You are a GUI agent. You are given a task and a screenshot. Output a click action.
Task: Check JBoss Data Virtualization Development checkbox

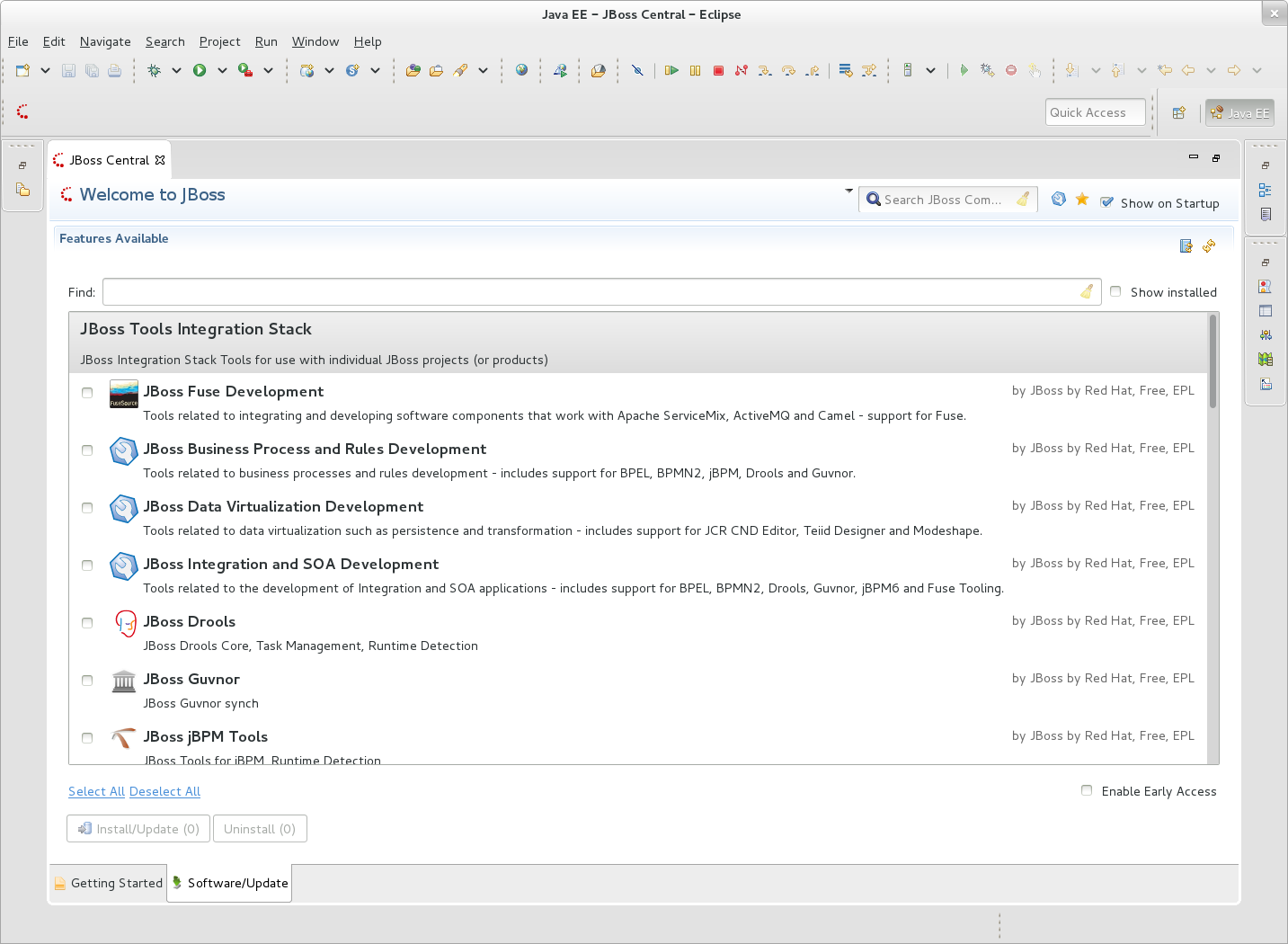87,508
